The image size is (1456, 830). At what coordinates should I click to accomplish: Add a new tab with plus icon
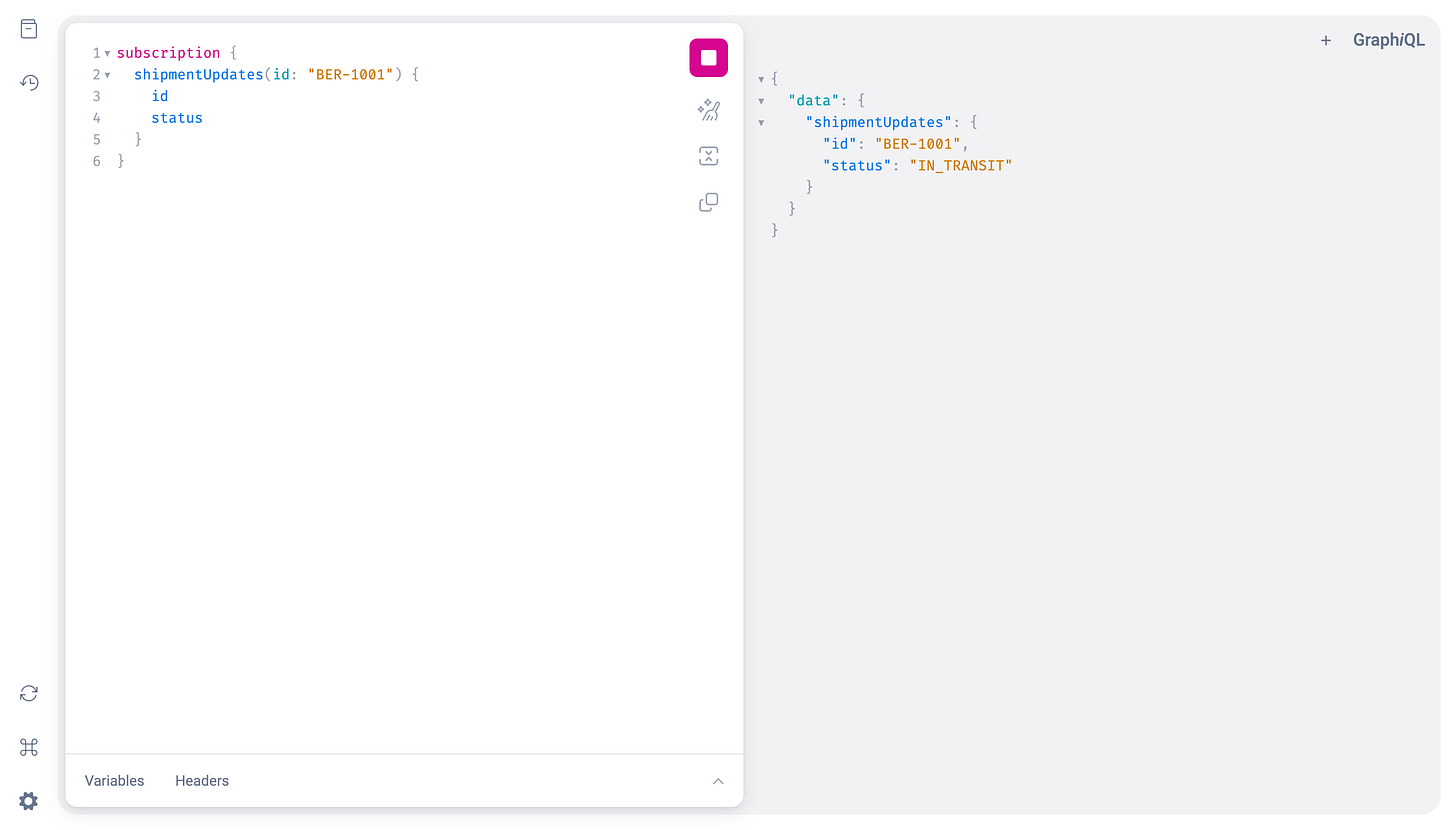tap(1326, 41)
